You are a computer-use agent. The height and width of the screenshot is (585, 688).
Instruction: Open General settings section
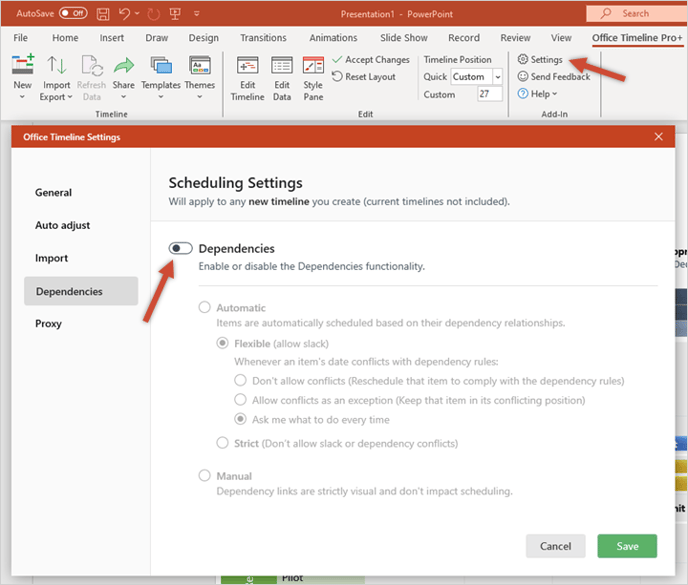pos(54,192)
